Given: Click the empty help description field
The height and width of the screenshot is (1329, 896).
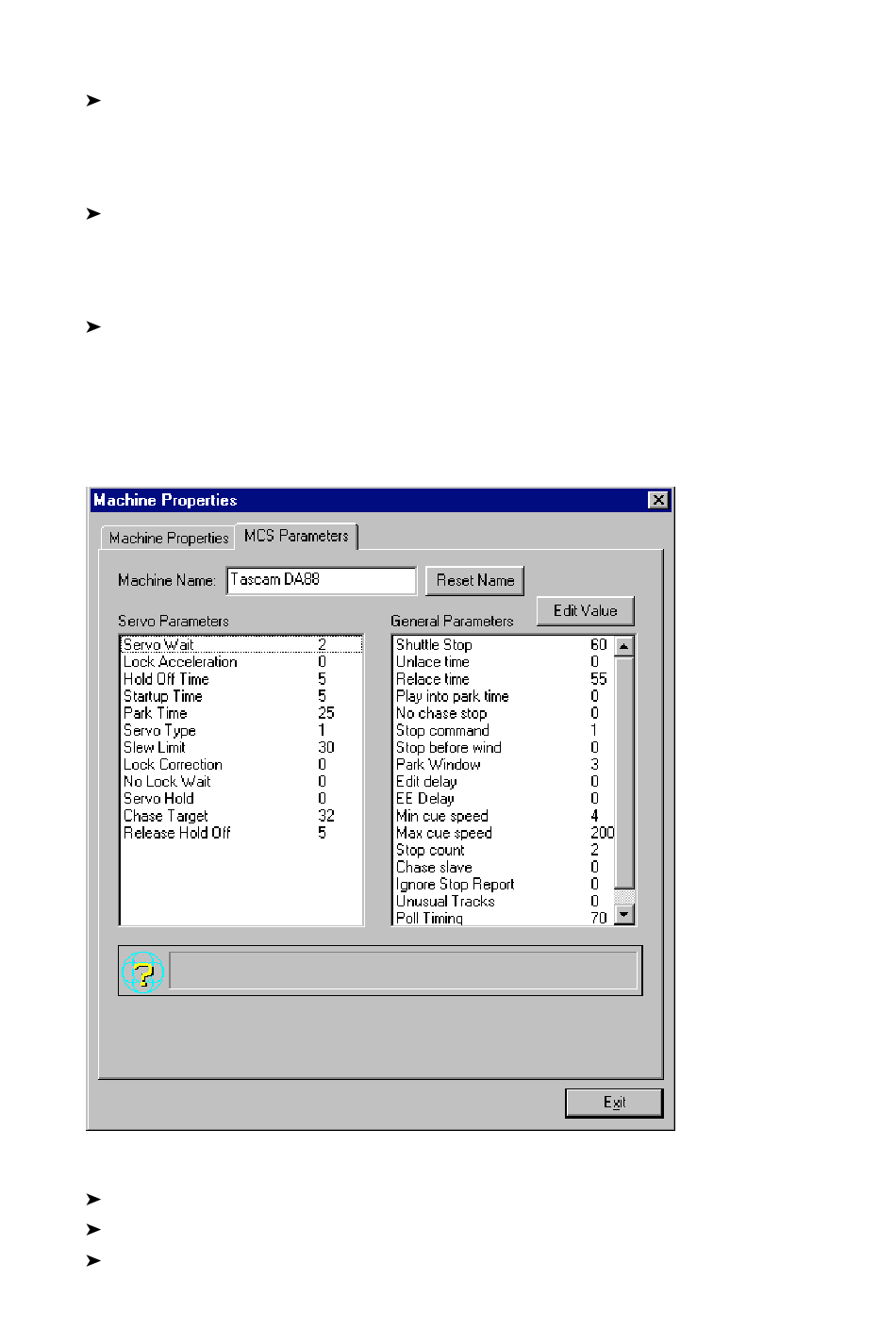Looking at the screenshot, I should [x=404, y=971].
